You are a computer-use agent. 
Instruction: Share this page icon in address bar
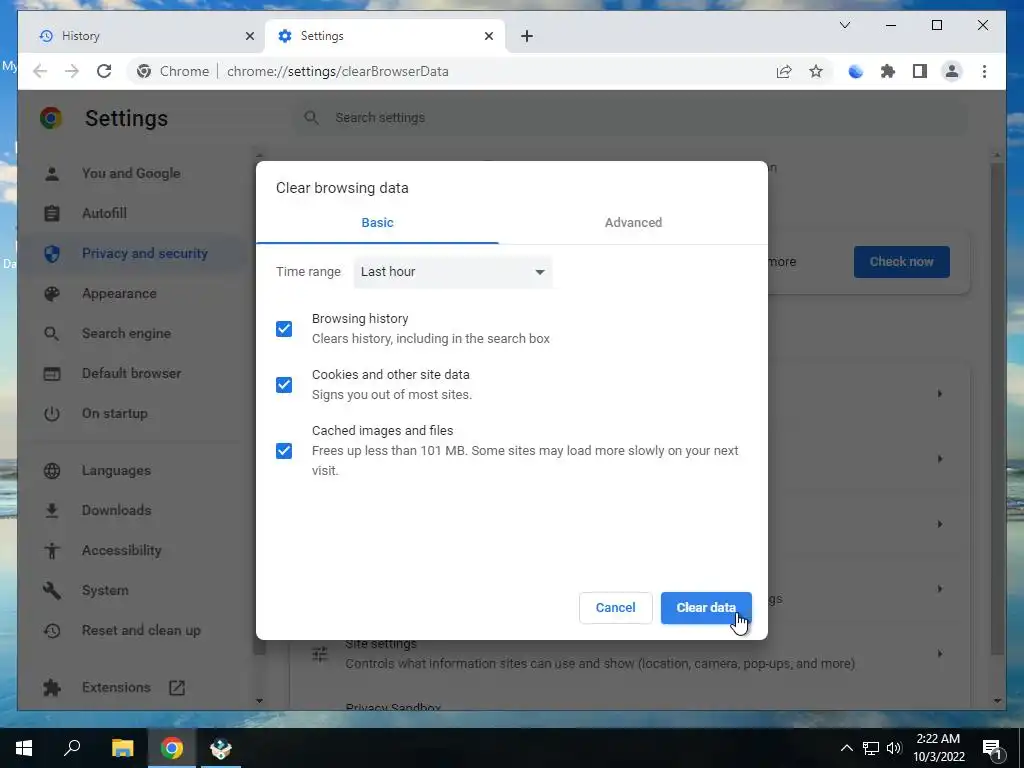784,71
